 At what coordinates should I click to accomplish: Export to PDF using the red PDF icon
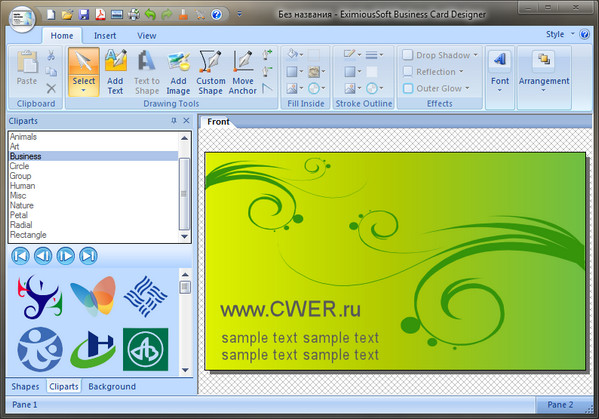point(100,15)
